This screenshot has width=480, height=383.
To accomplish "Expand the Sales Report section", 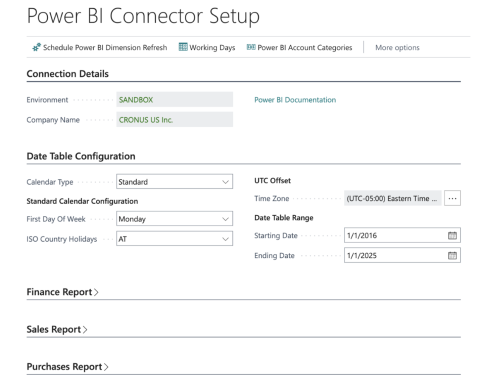I will pyautogui.click(x=57, y=329).
